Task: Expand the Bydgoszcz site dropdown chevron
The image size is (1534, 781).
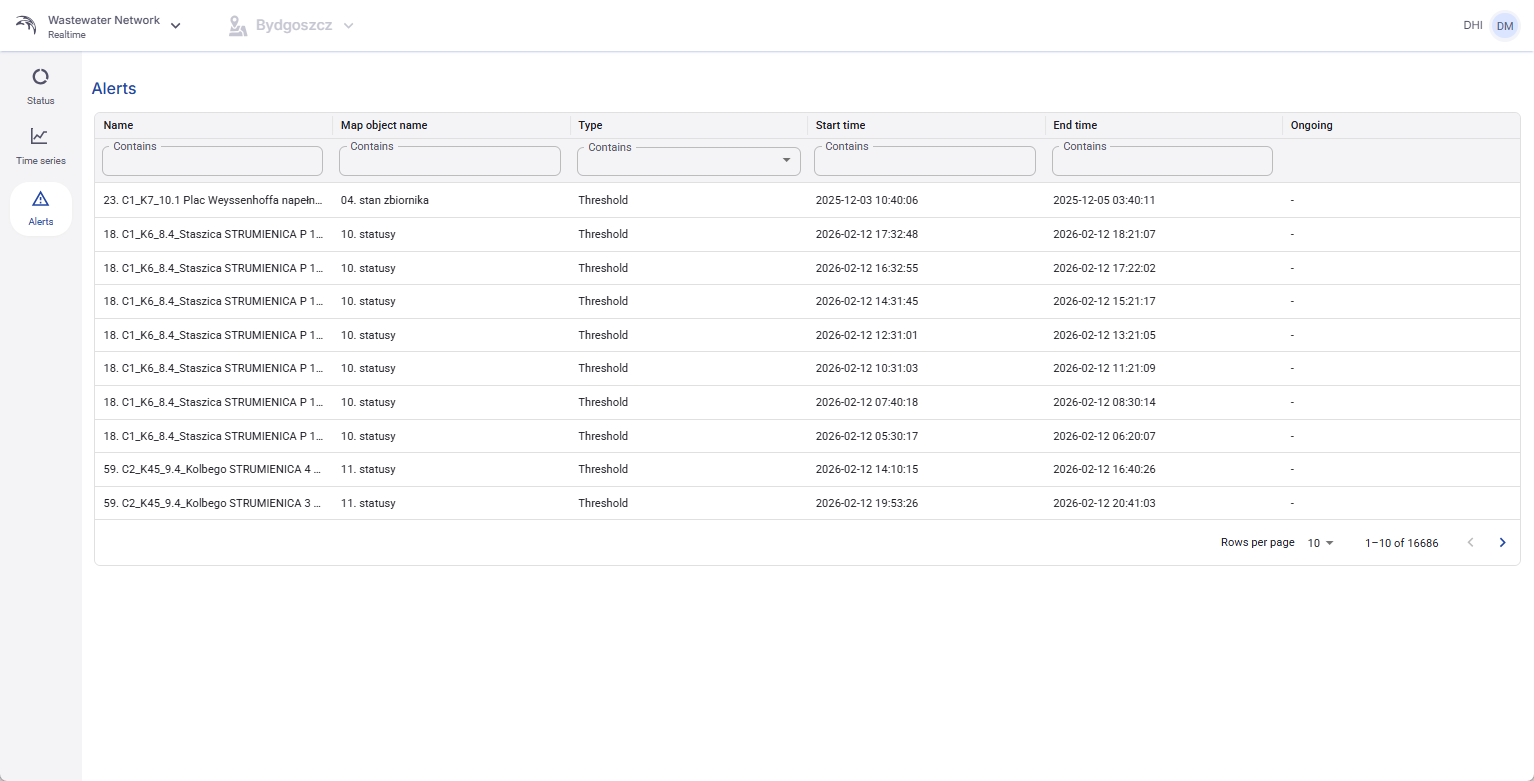Action: coord(348,26)
